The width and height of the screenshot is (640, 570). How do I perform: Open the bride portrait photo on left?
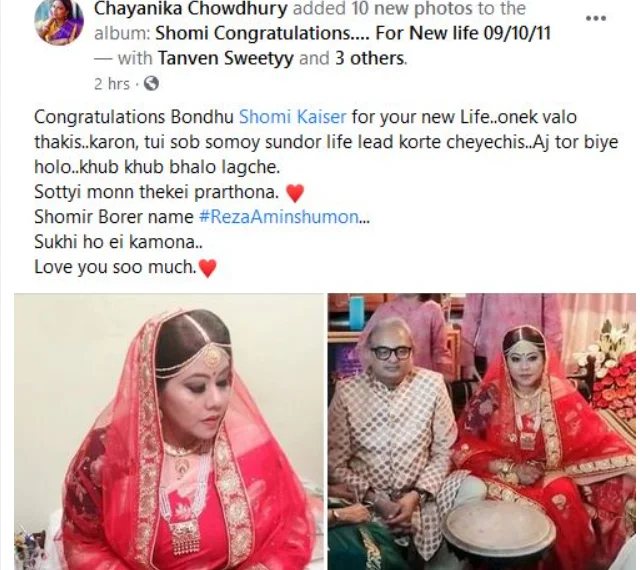(169, 432)
